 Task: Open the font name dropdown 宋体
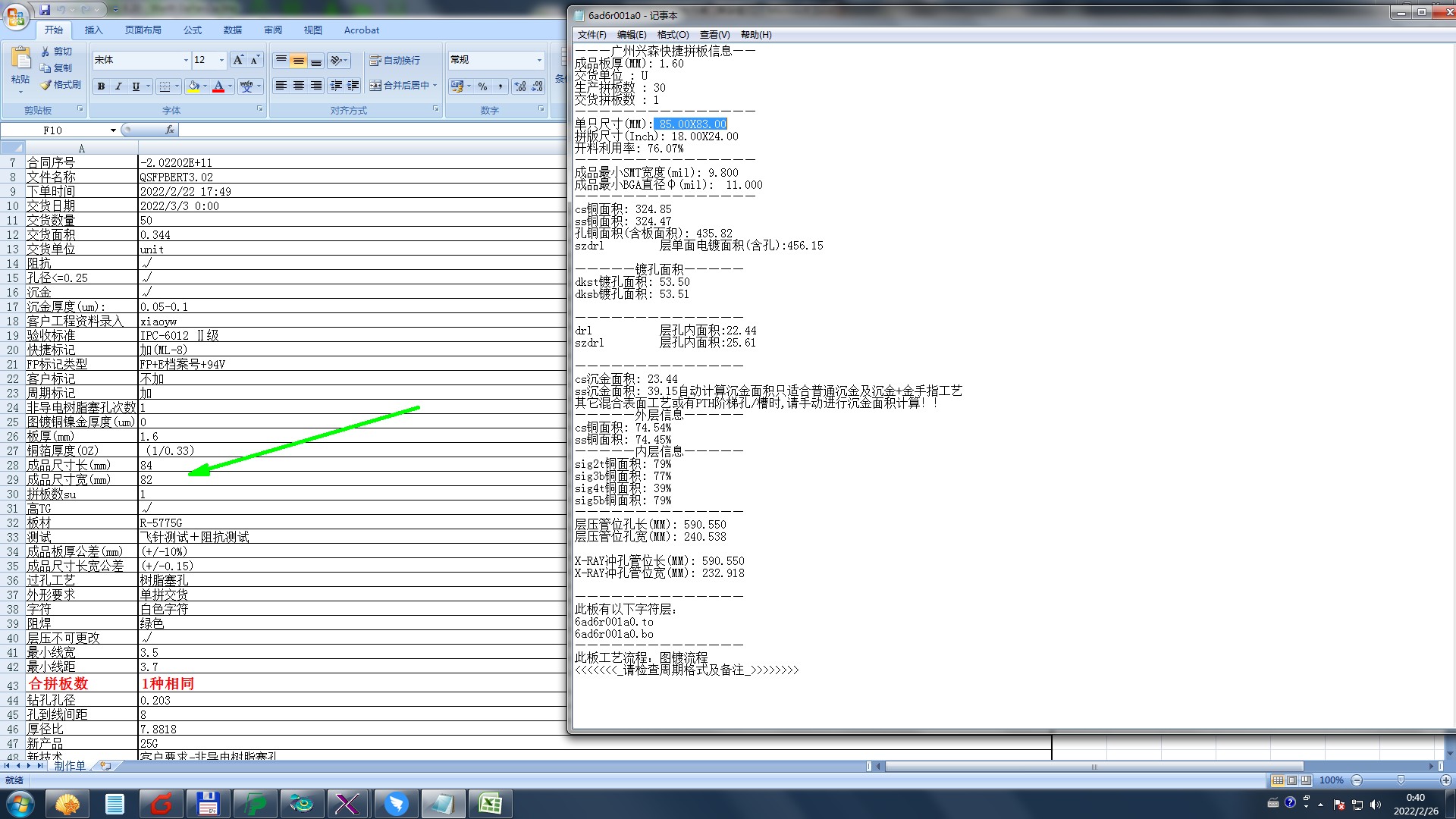186,60
